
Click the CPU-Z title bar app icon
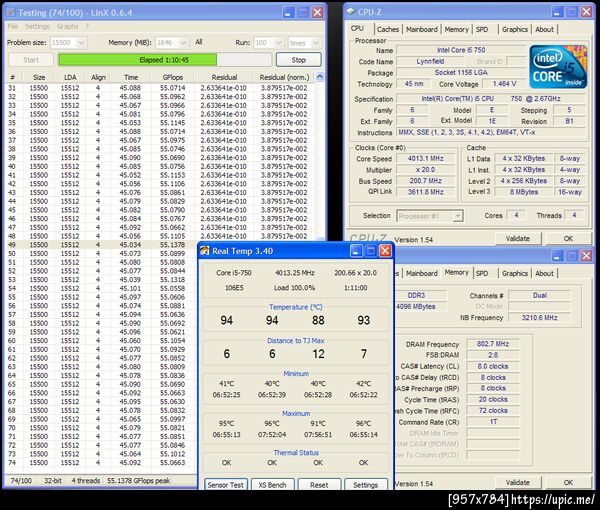point(351,11)
